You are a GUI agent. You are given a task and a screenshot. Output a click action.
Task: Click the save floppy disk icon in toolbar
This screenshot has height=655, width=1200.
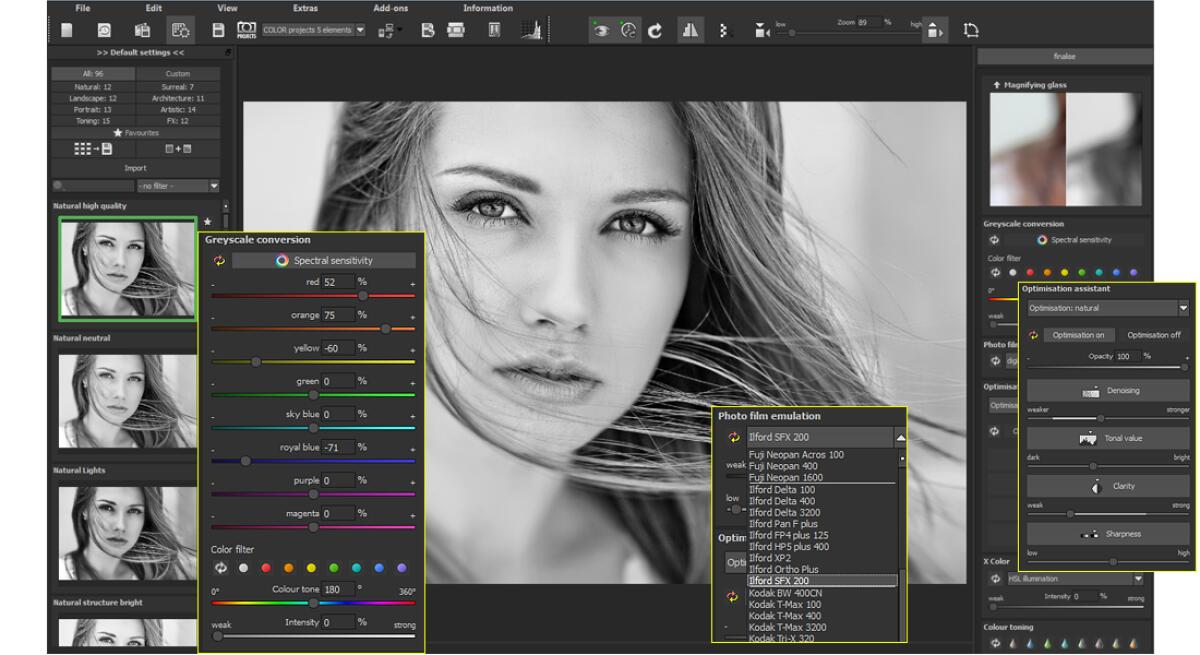click(x=218, y=31)
